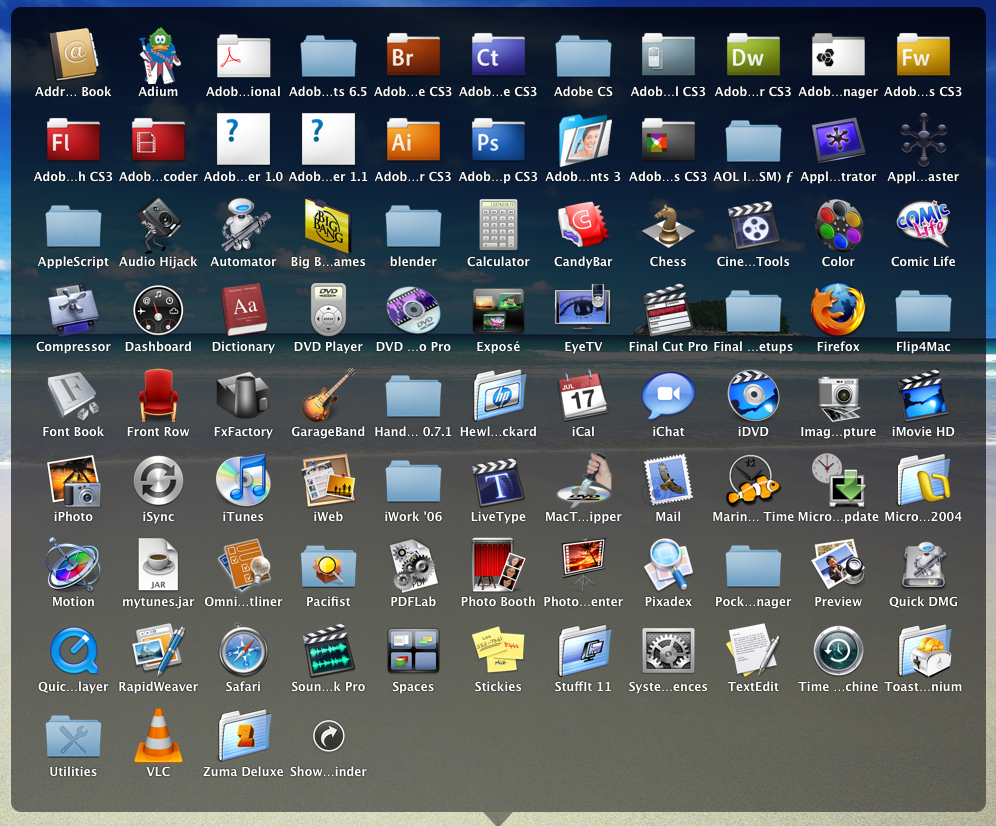Launch GarageBand guitar icon
Viewport: 996px width, 826px height.
click(328, 395)
